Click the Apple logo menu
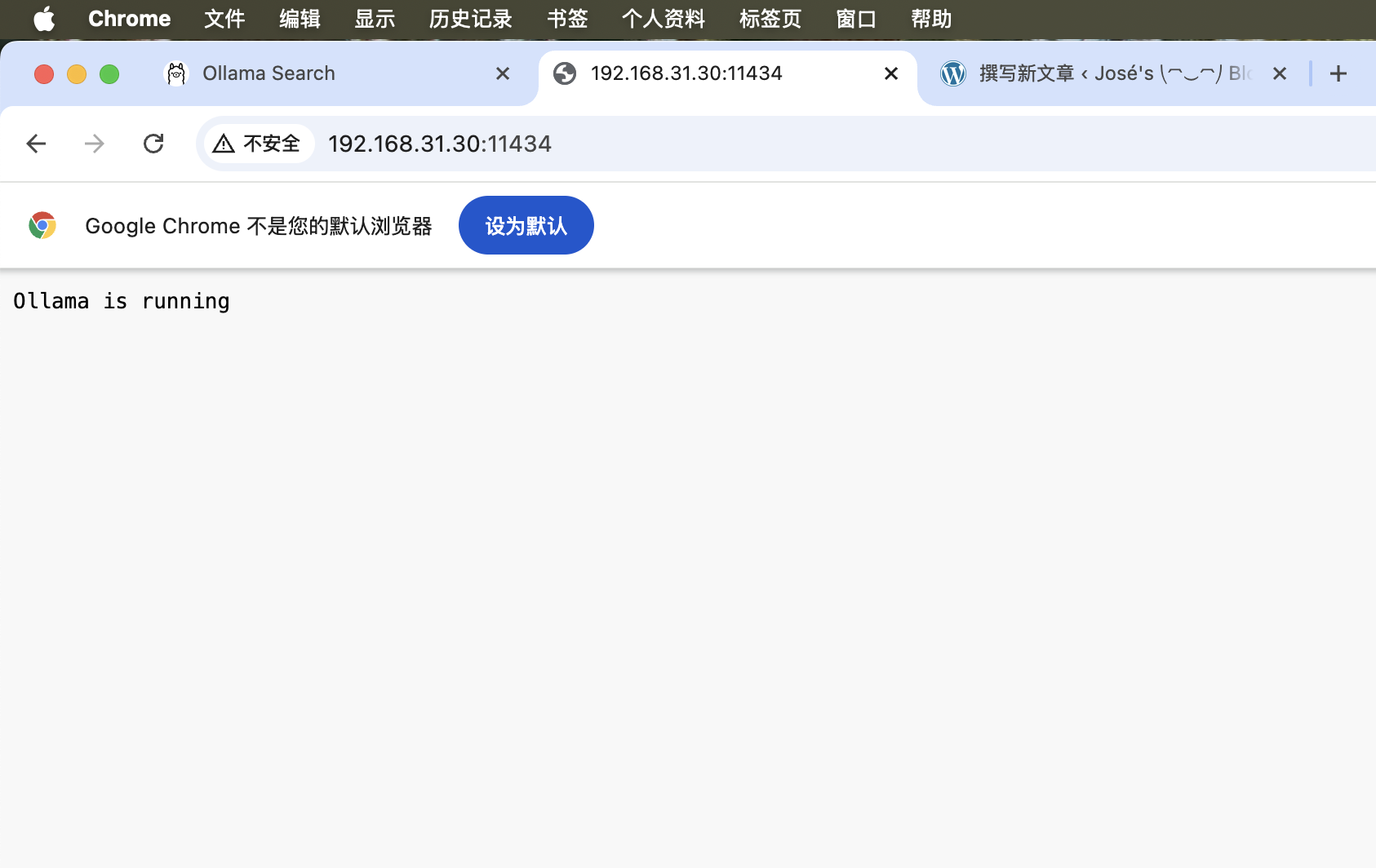The image size is (1376, 868). click(44, 18)
